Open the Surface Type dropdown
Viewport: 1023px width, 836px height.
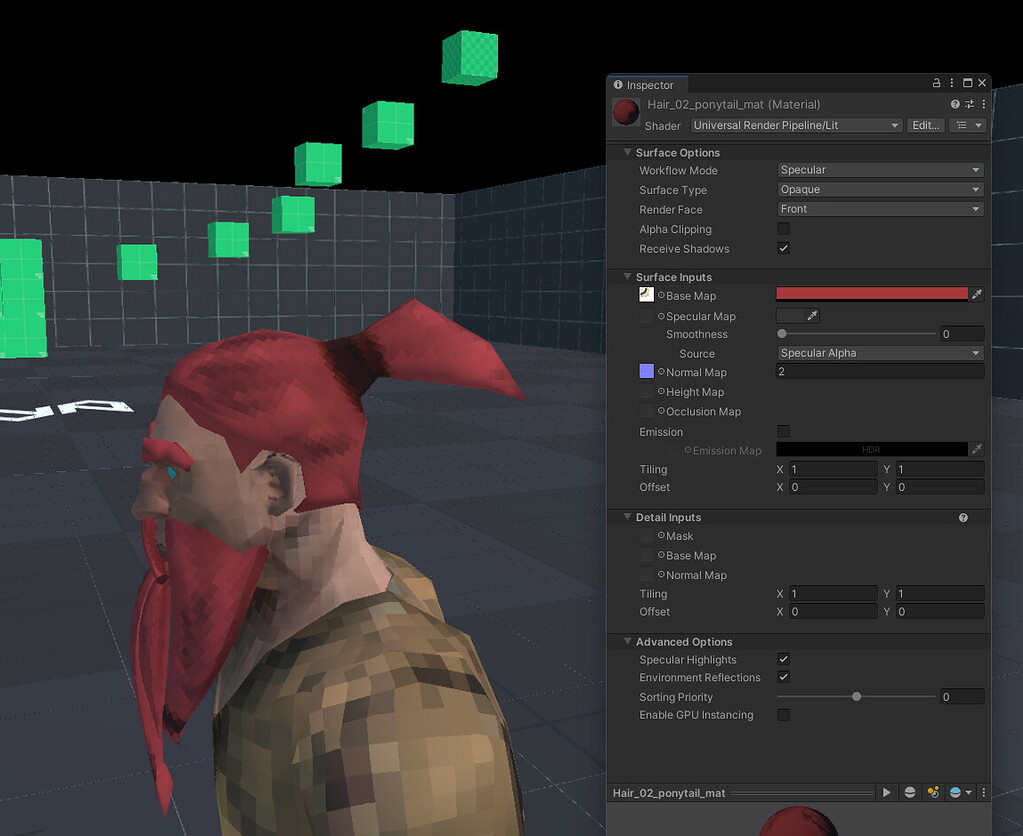pyautogui.click(x=879, y=189)
